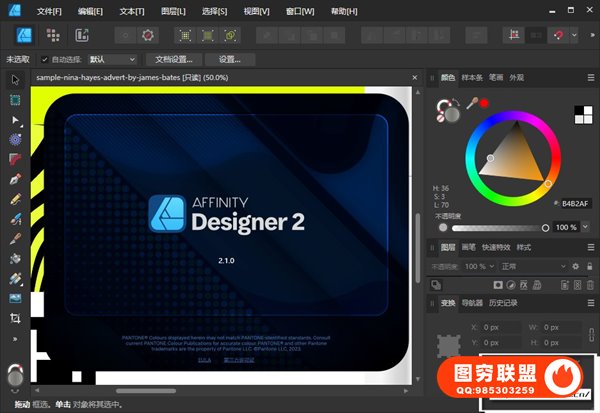Switch to Designer persona icon
600x413 pixels.
pos(24,35)
